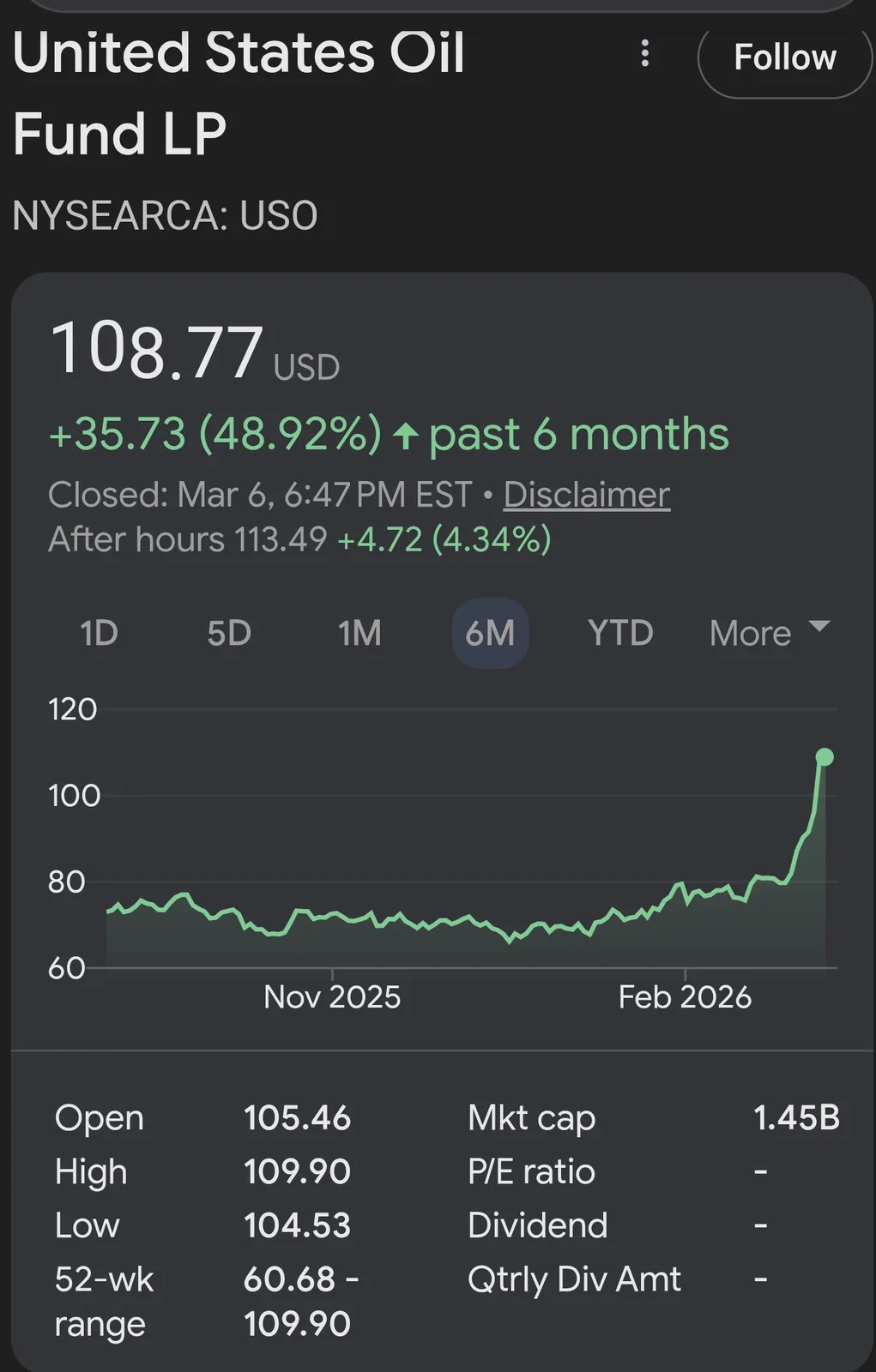This screenshot has width=876, height=1372.
Task: Switch chart to 5D range
Action: point(229,634)
